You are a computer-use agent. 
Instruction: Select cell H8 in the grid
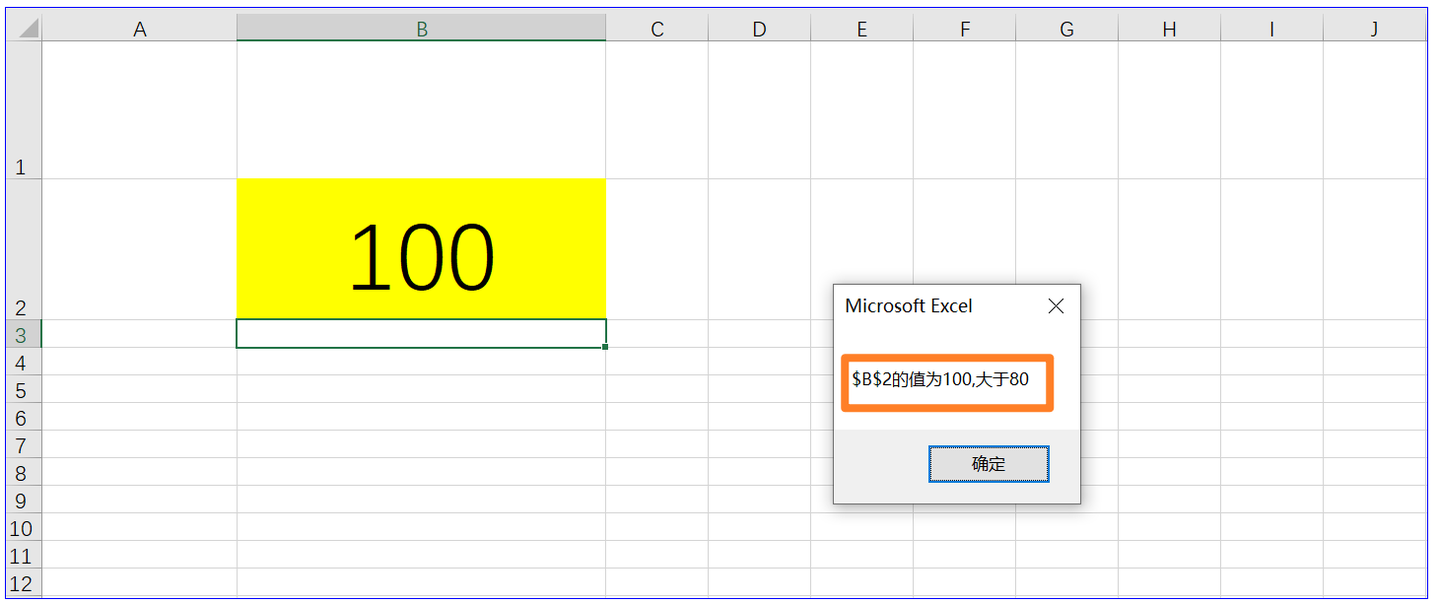click(1169, 473)
